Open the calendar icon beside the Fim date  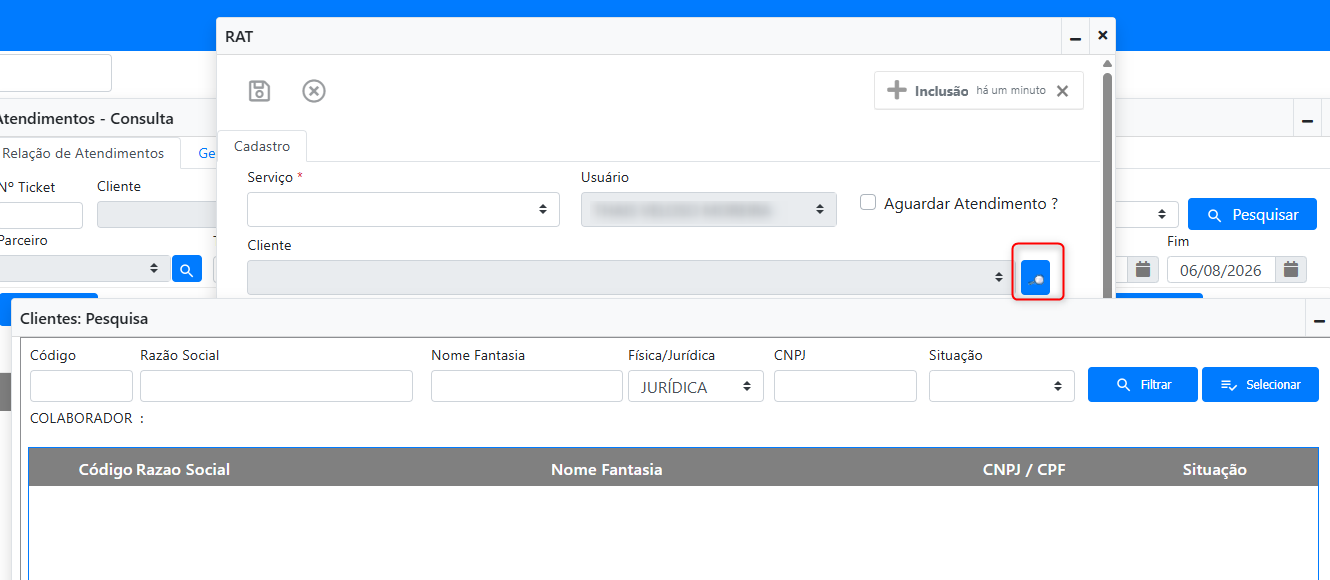coord(1291,269)
